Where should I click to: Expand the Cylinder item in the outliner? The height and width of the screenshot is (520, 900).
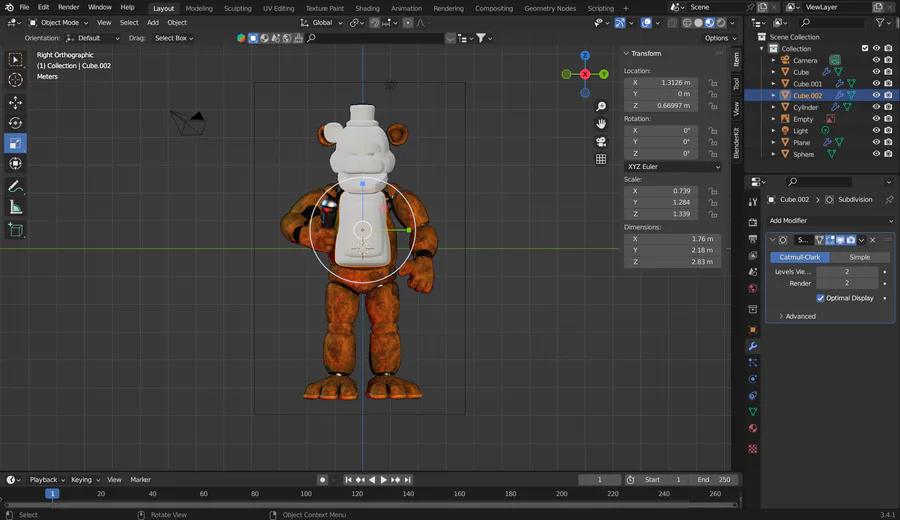(x=773, y=107)
